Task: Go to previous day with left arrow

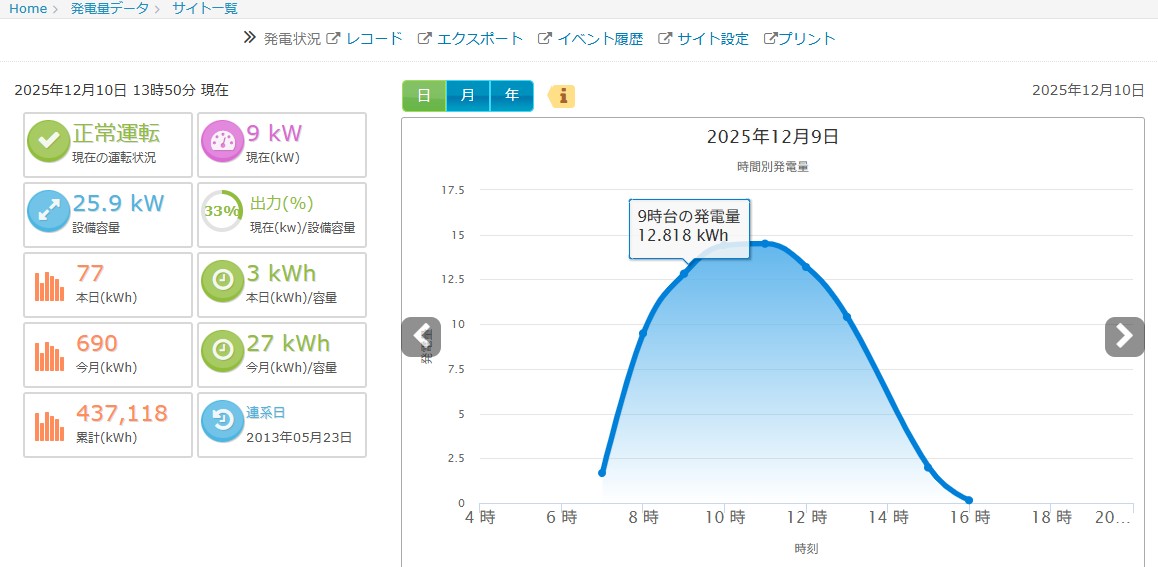Action: [421, 337]
